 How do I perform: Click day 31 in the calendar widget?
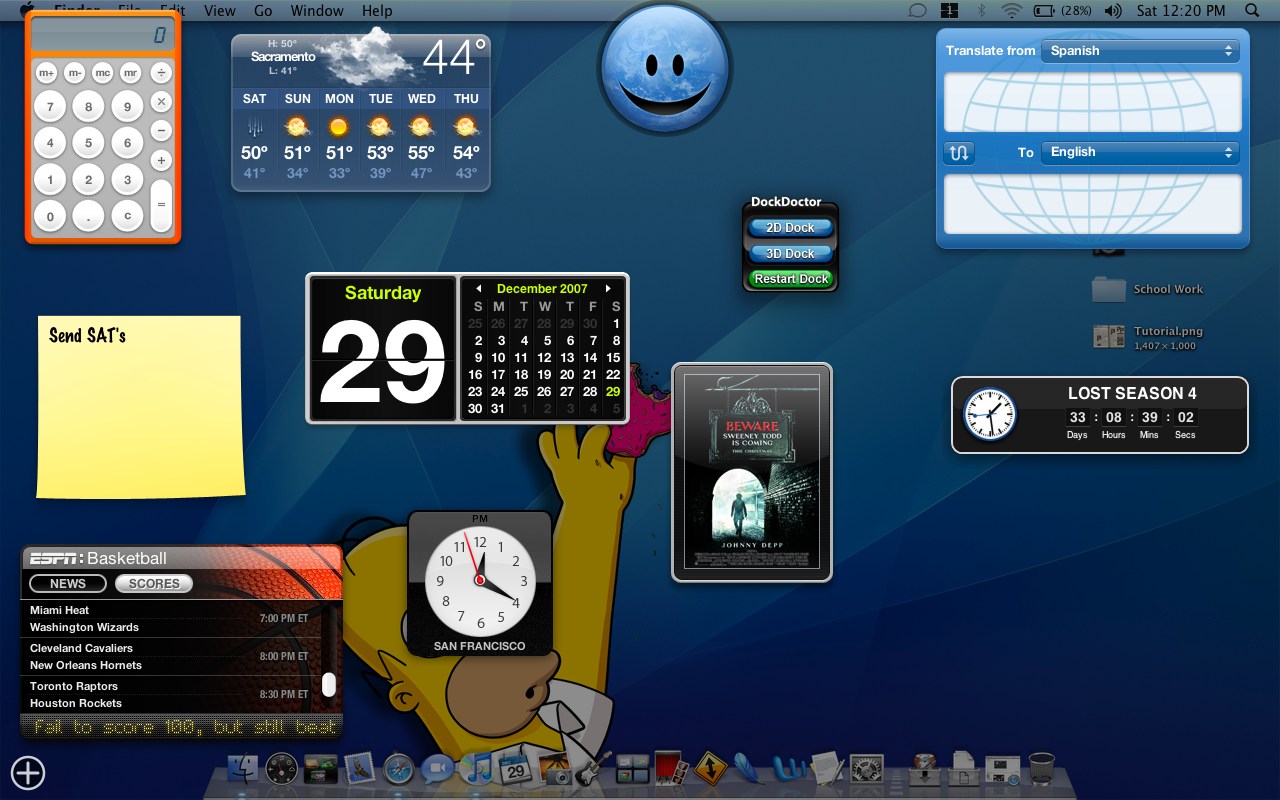497,408
